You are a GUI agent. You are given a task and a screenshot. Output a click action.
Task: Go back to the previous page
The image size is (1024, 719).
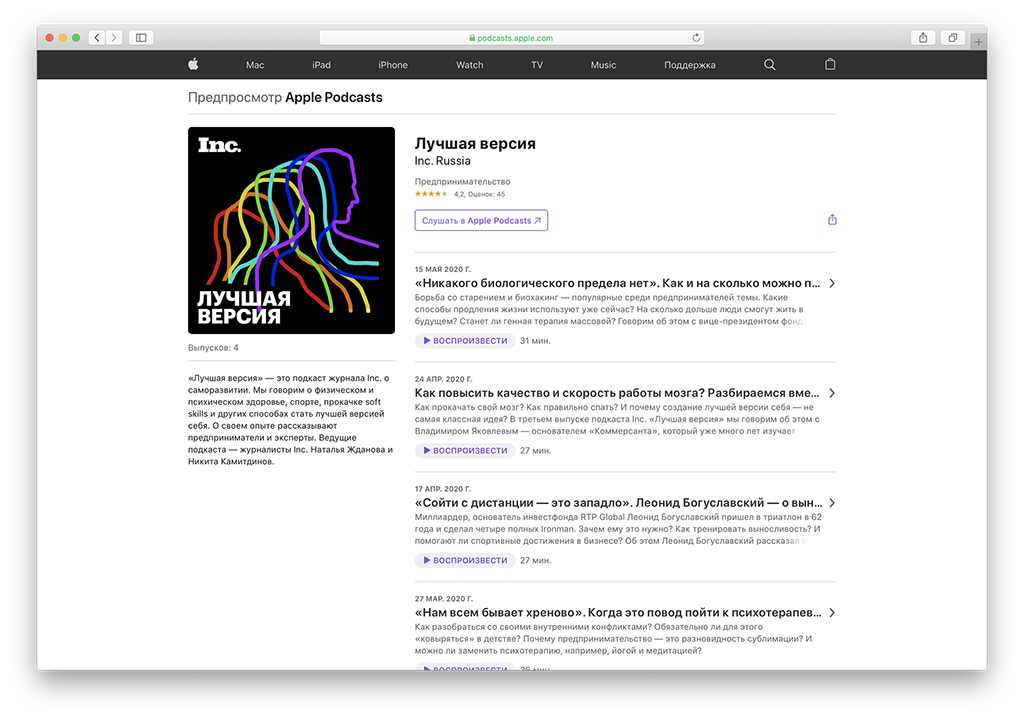97,38
